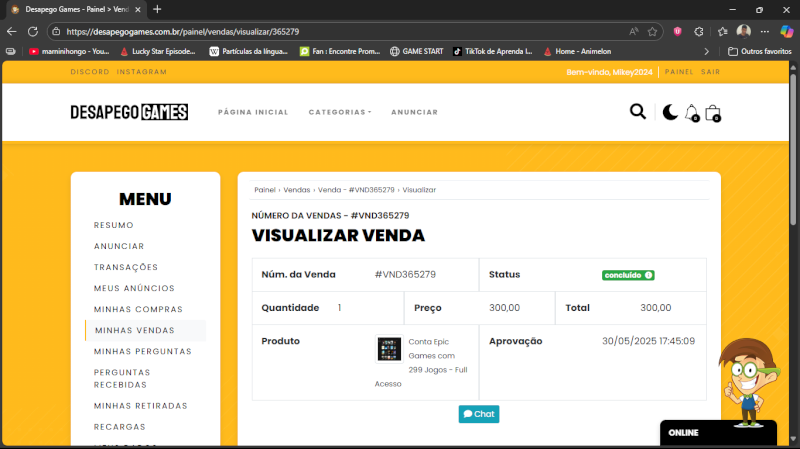
Task: Reload the page
Action: [33, 32]
